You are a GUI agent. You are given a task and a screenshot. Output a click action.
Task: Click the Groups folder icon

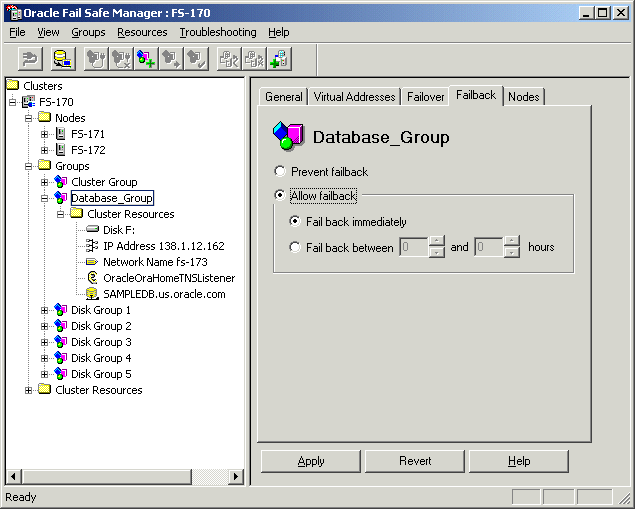45,165
